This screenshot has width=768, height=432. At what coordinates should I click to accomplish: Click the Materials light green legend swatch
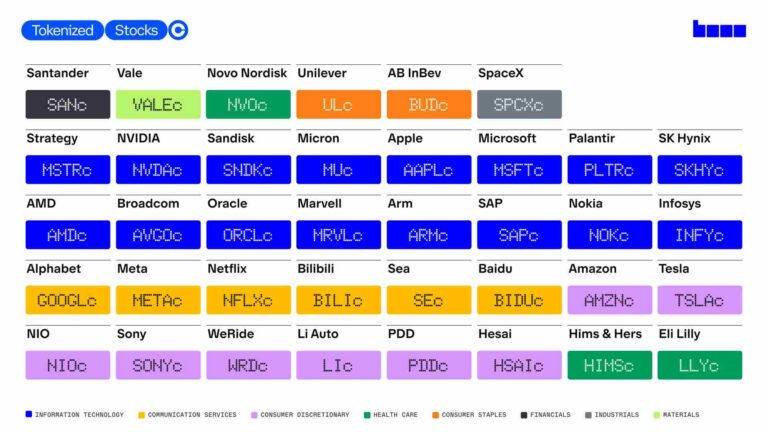tap(657, 415)
